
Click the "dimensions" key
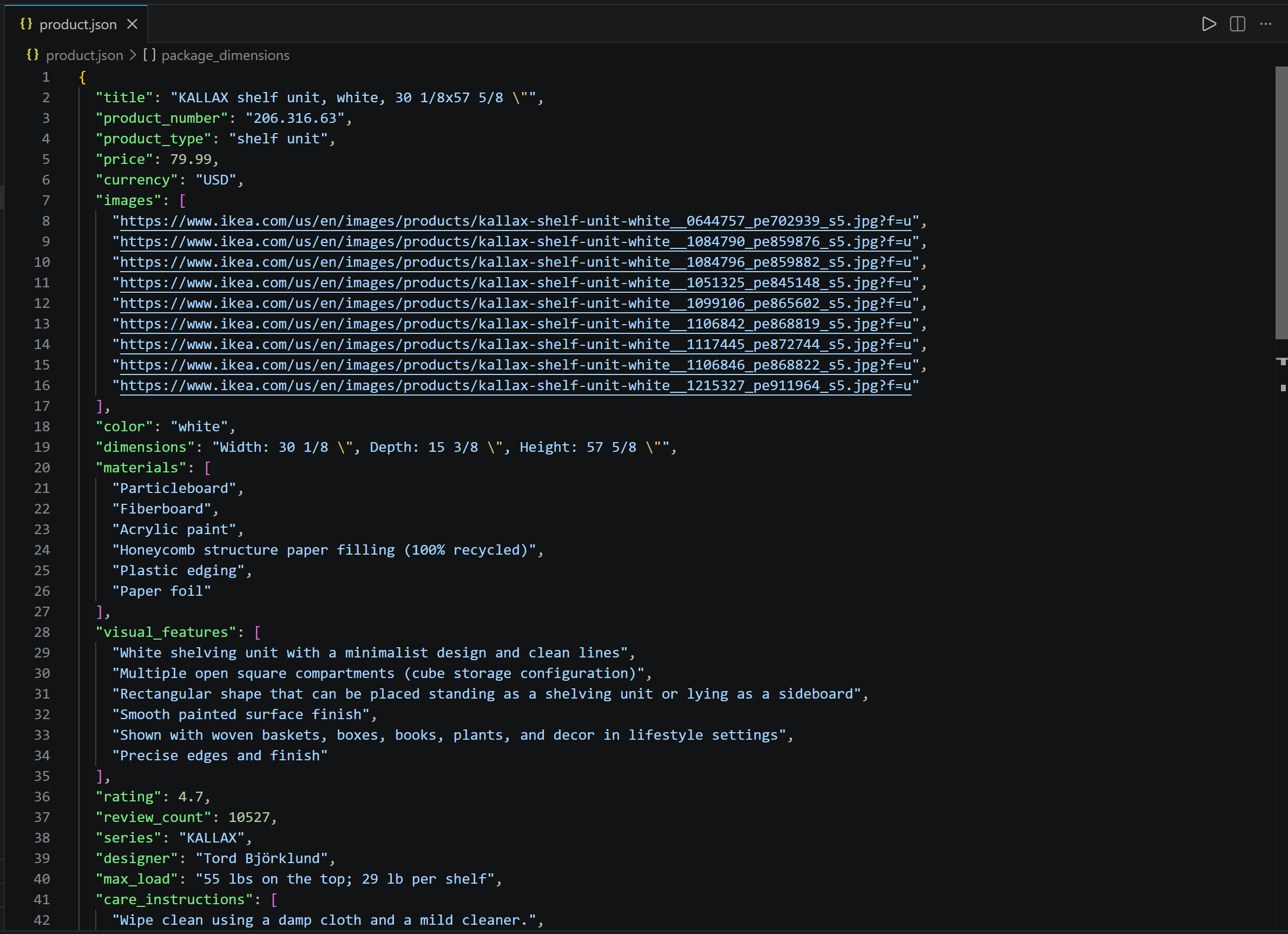[146, 448]
